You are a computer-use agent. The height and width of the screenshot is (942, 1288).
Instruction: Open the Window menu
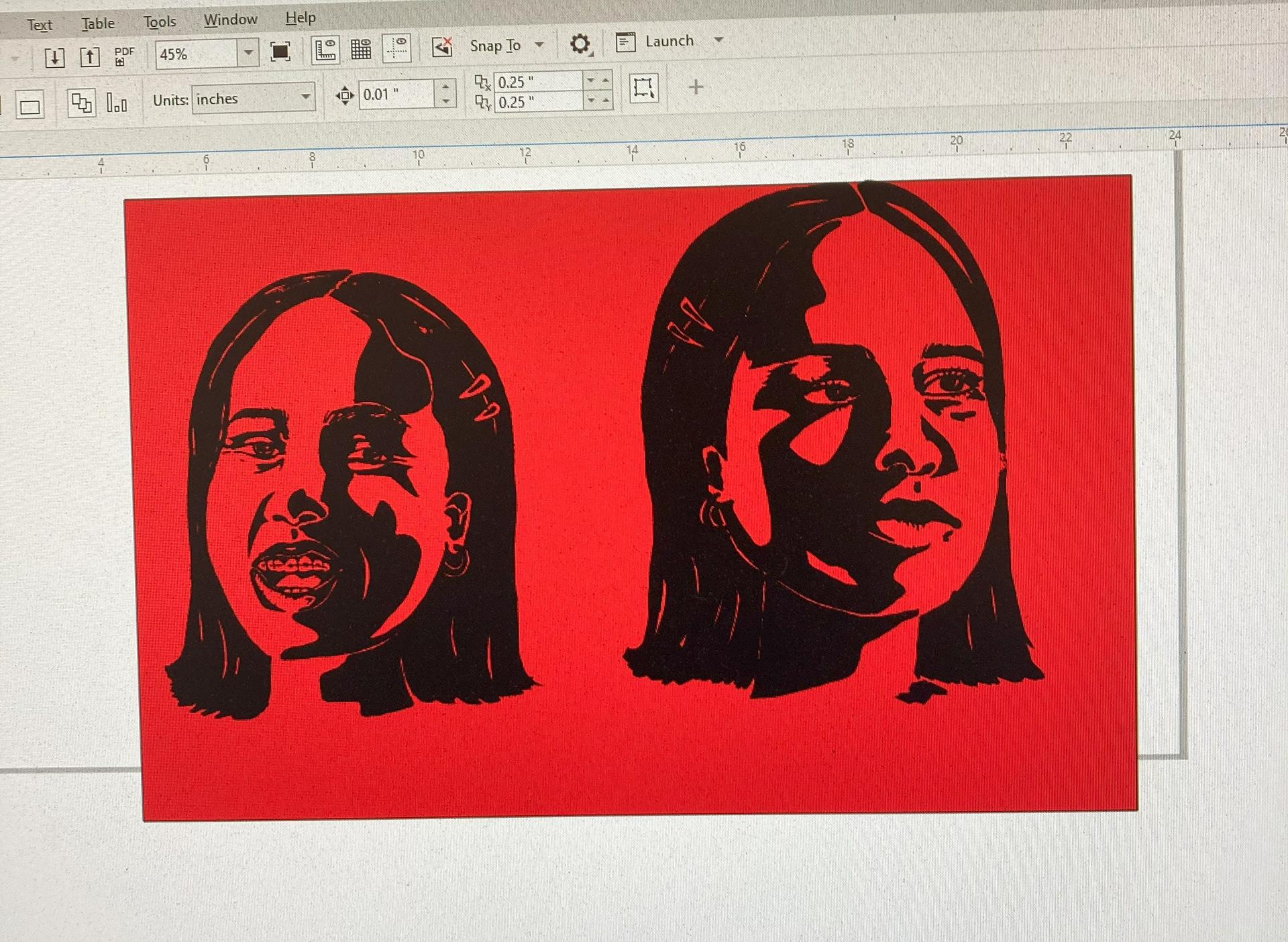[x=231, y=20]
